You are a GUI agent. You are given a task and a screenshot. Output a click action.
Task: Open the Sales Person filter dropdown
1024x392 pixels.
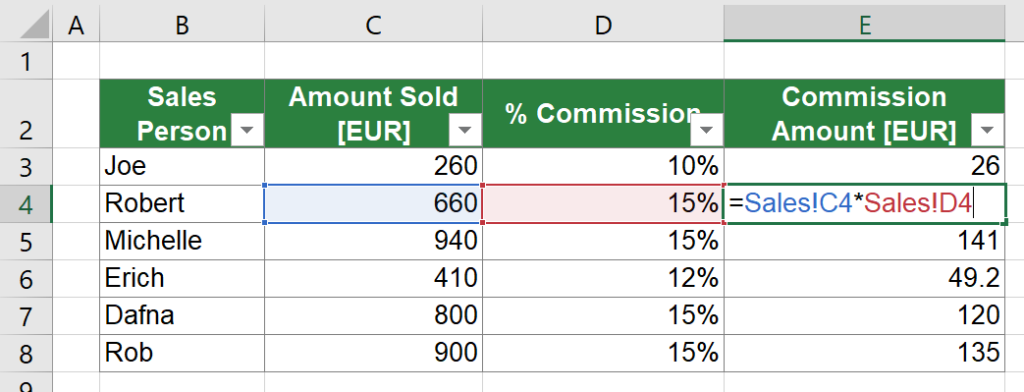point(248,132)
